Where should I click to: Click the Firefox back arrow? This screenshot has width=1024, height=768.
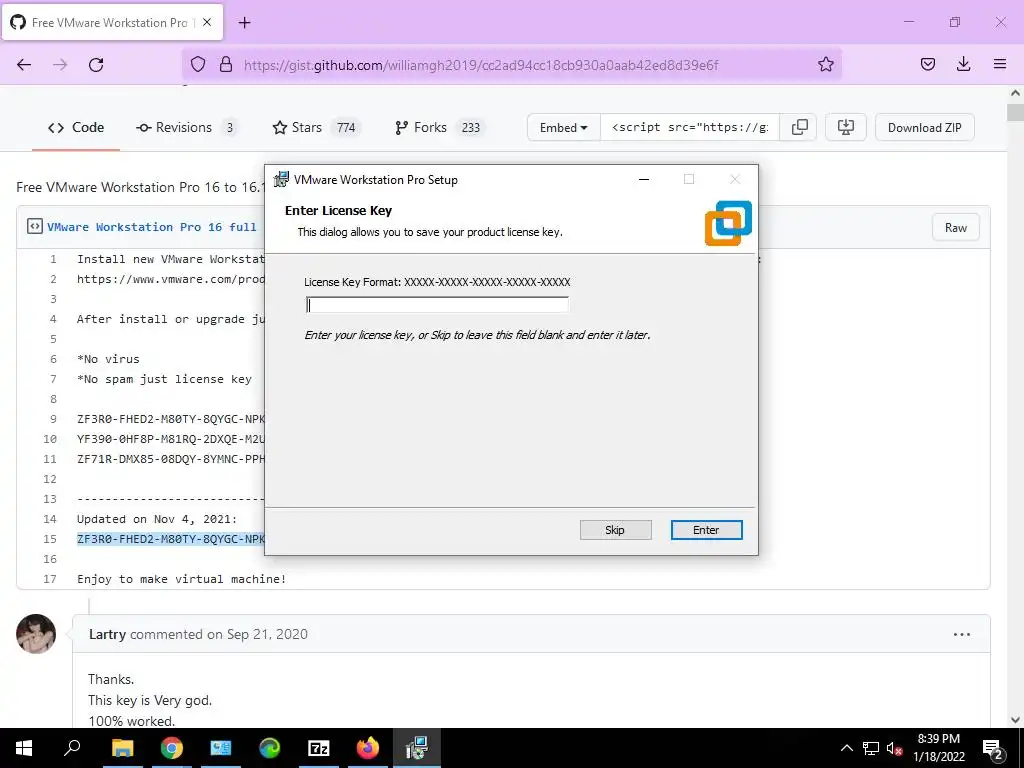pyautogui.click(x=24, y=65)
